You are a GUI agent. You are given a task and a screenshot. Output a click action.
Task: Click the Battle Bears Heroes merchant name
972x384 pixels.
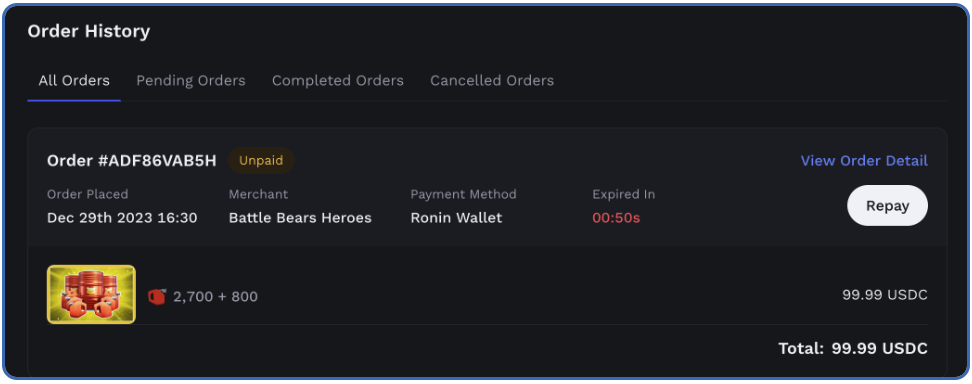pos(300,218)
